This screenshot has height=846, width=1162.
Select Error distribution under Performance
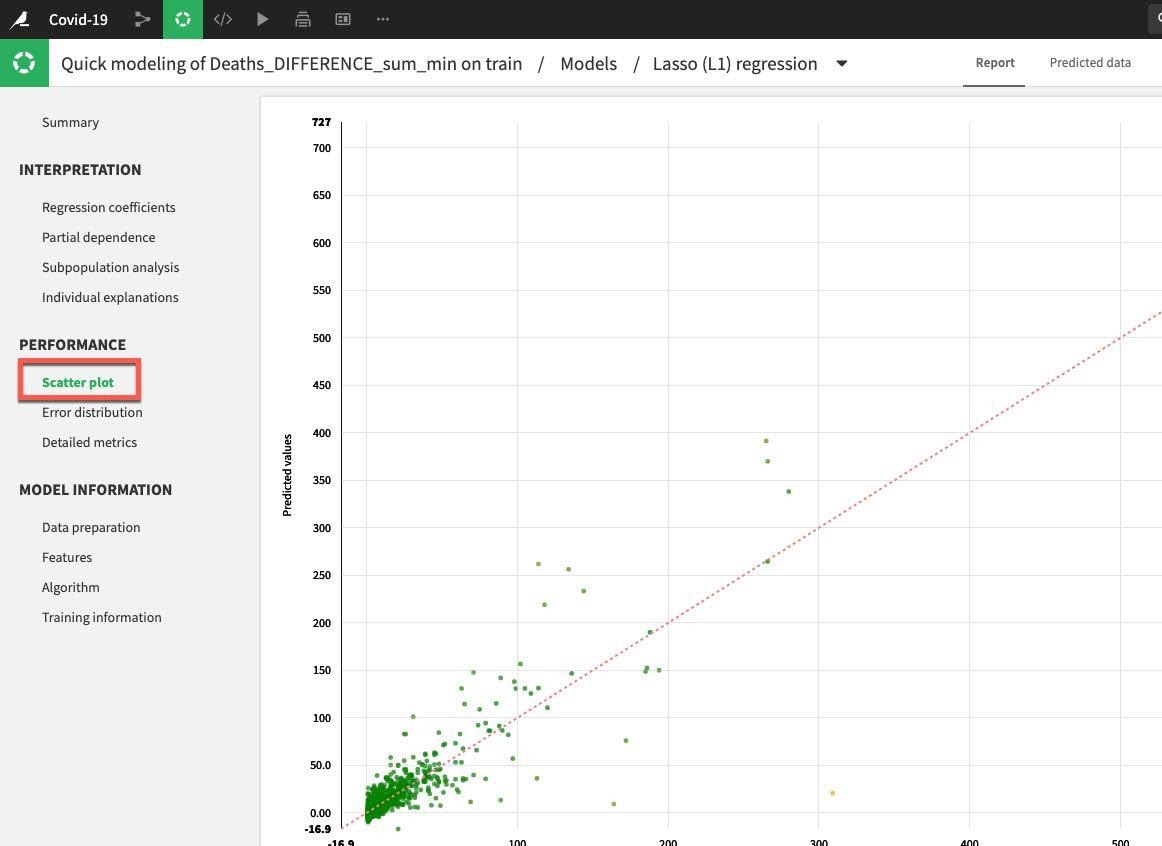tap(92, 412)
